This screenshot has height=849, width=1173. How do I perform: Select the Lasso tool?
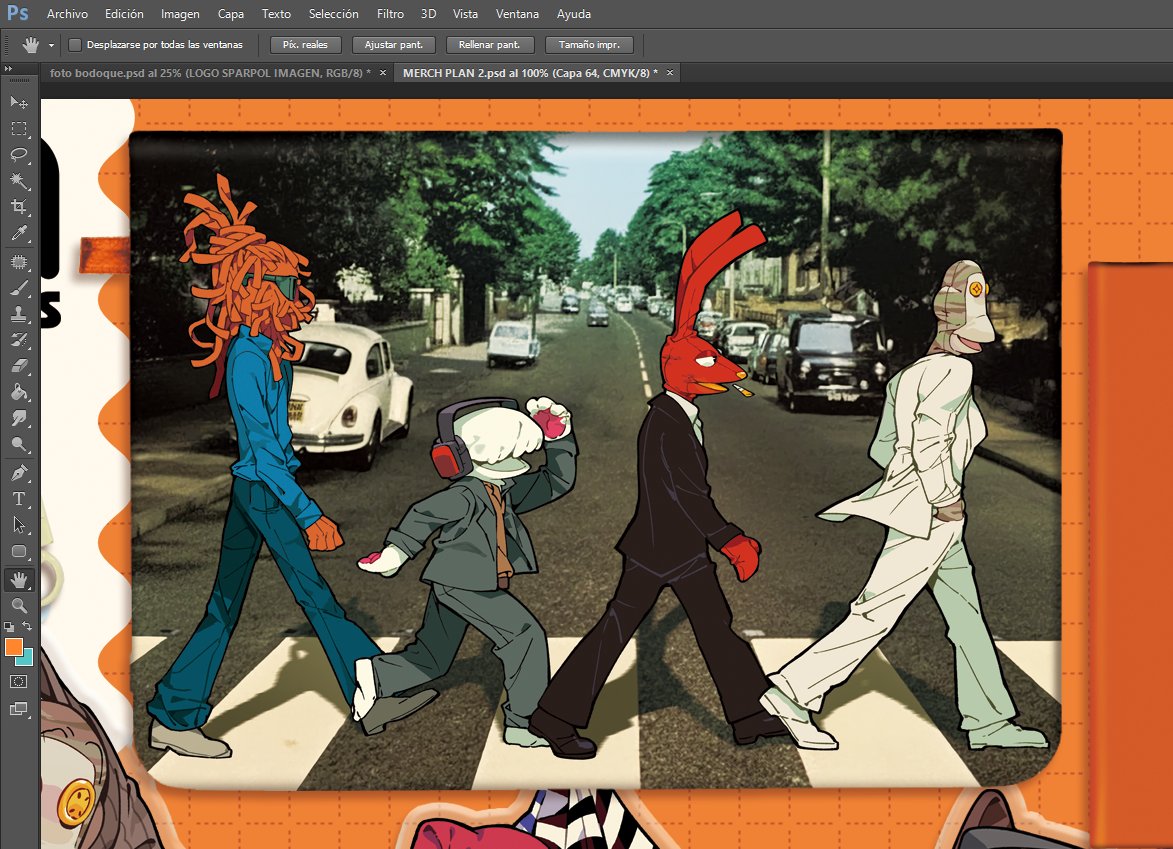[19, 155]
